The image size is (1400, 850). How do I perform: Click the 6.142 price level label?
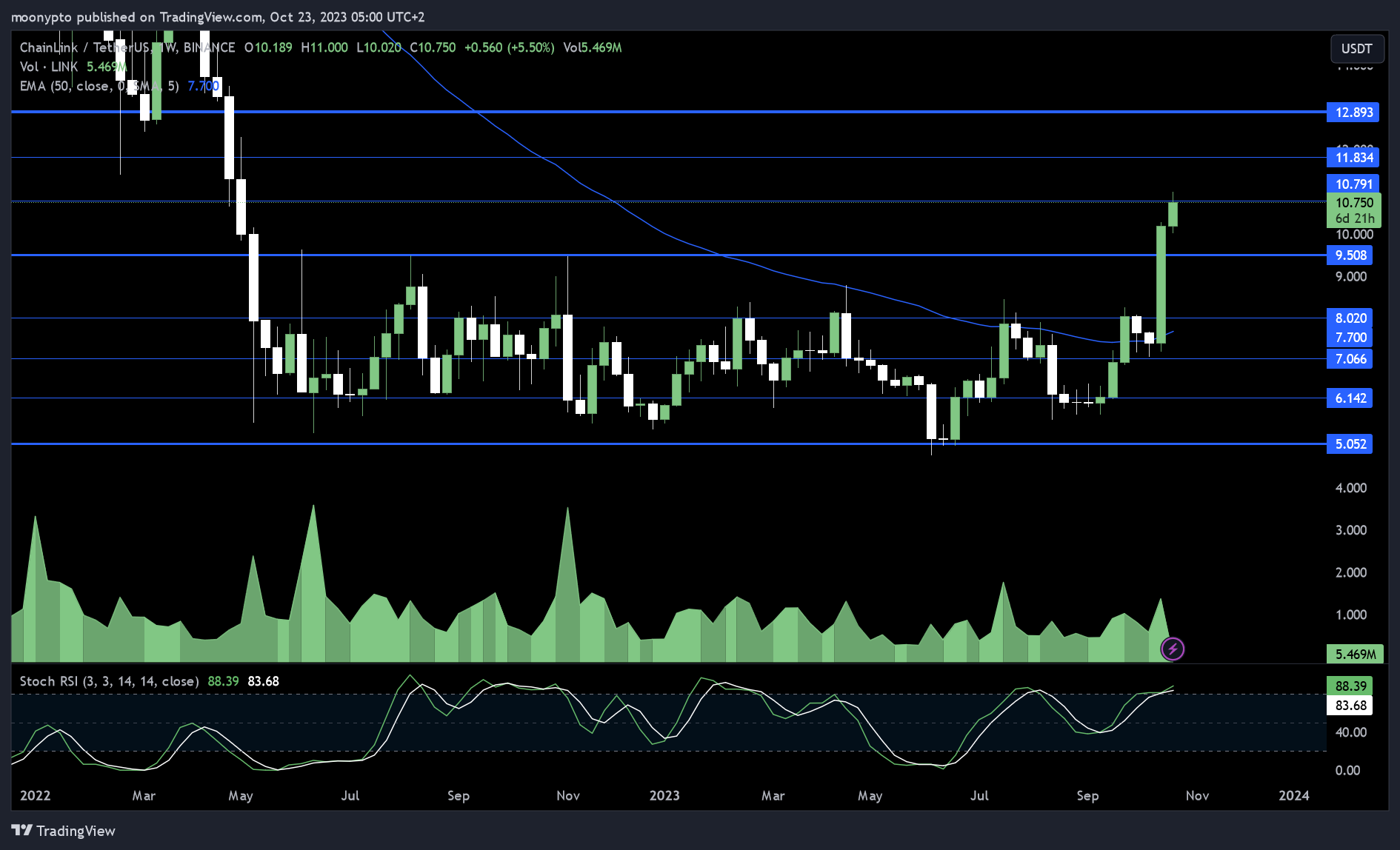point(1350,398)
